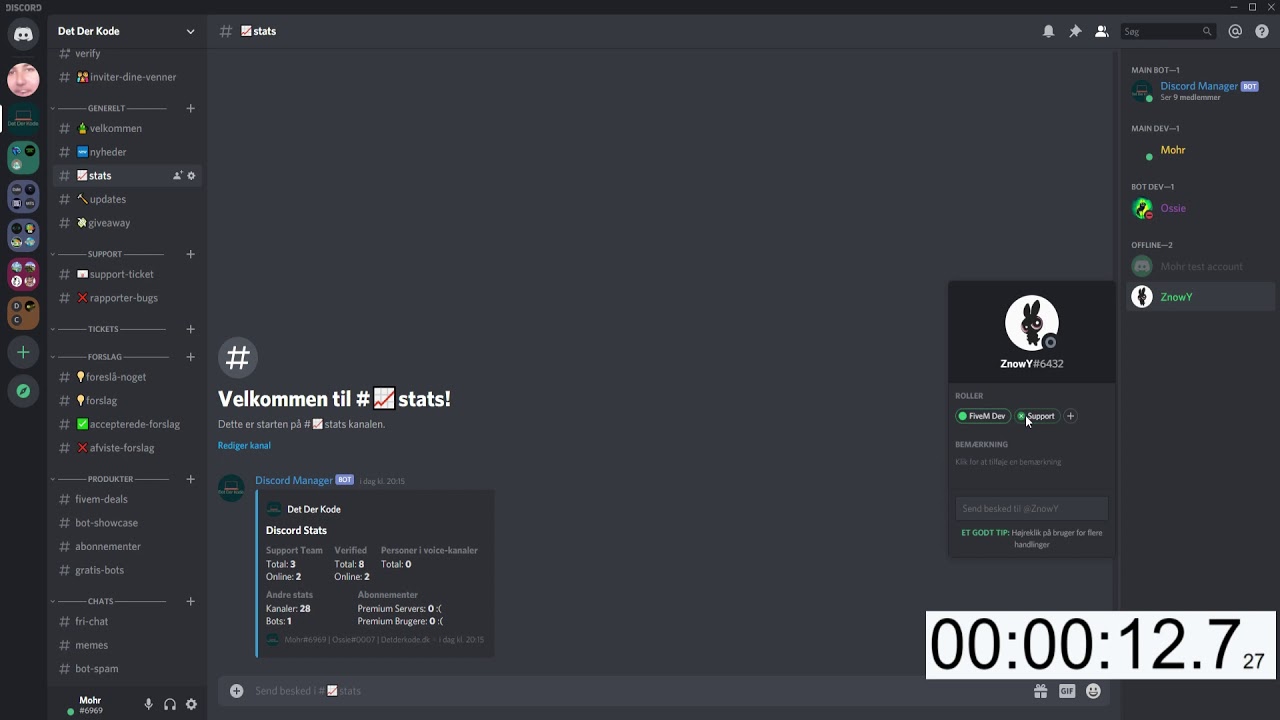Click the note field under BEMÆRKNING
This screenshot has height=720, width=1280.
[1031, 462]
